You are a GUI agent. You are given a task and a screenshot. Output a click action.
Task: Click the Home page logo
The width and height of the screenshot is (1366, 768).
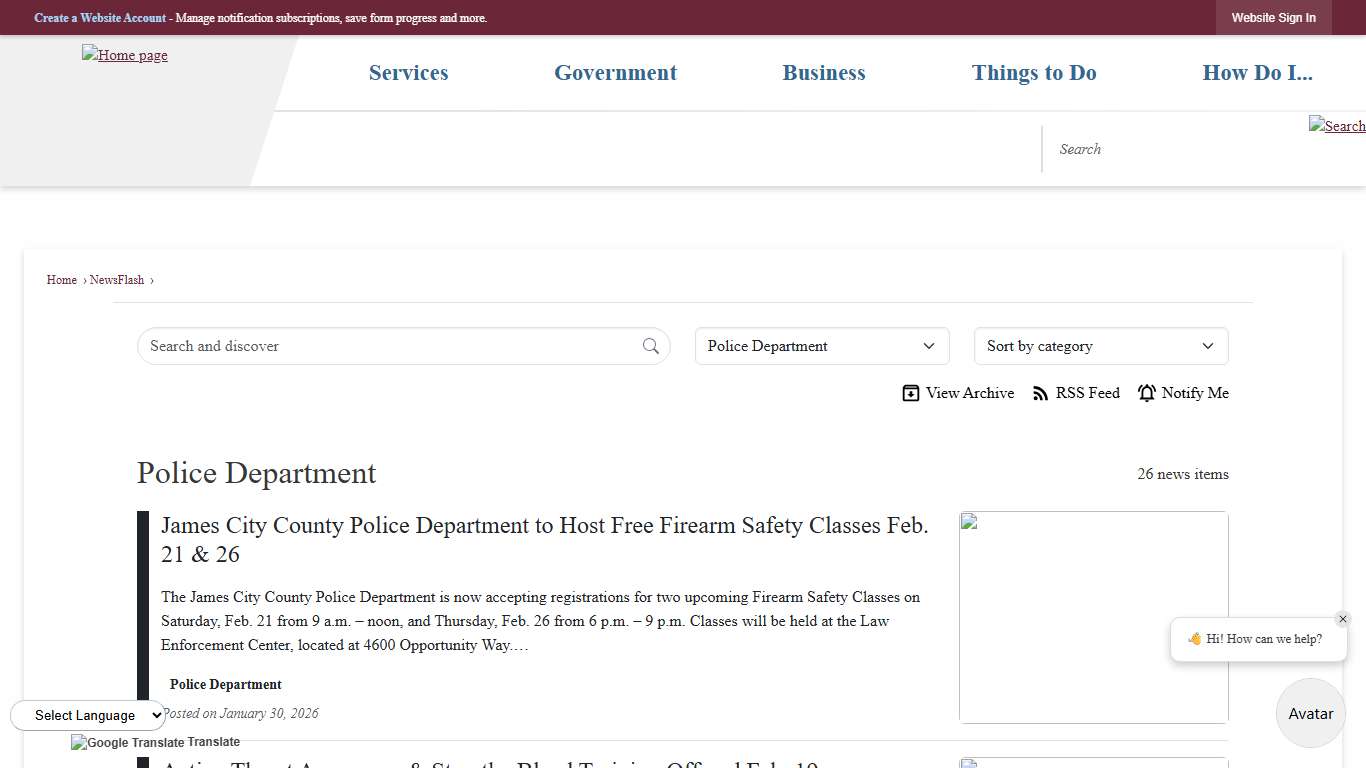click(125, 55)
